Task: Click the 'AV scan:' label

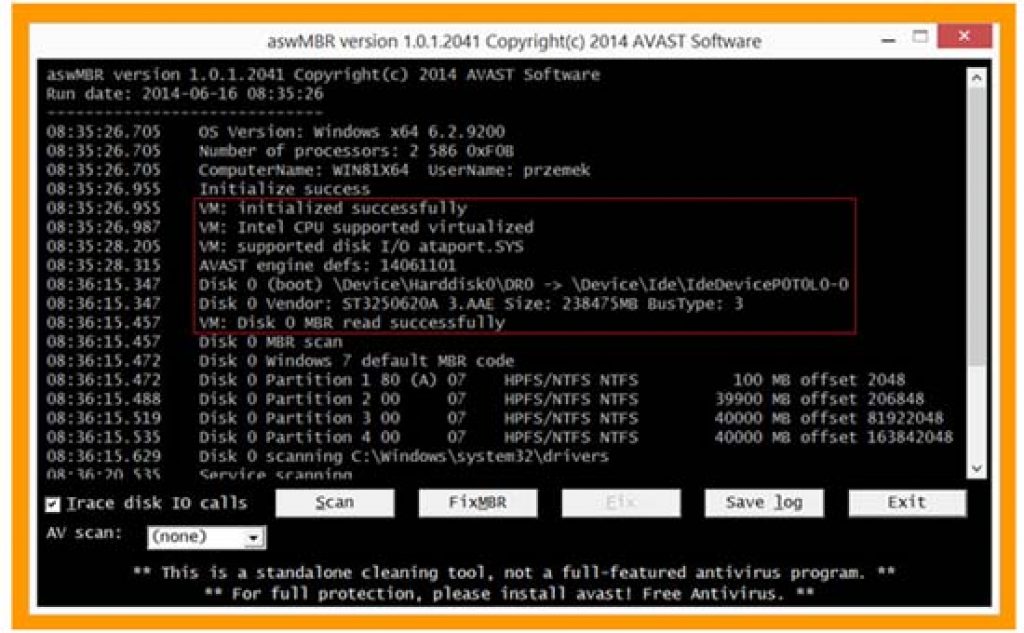Action: 84,533
